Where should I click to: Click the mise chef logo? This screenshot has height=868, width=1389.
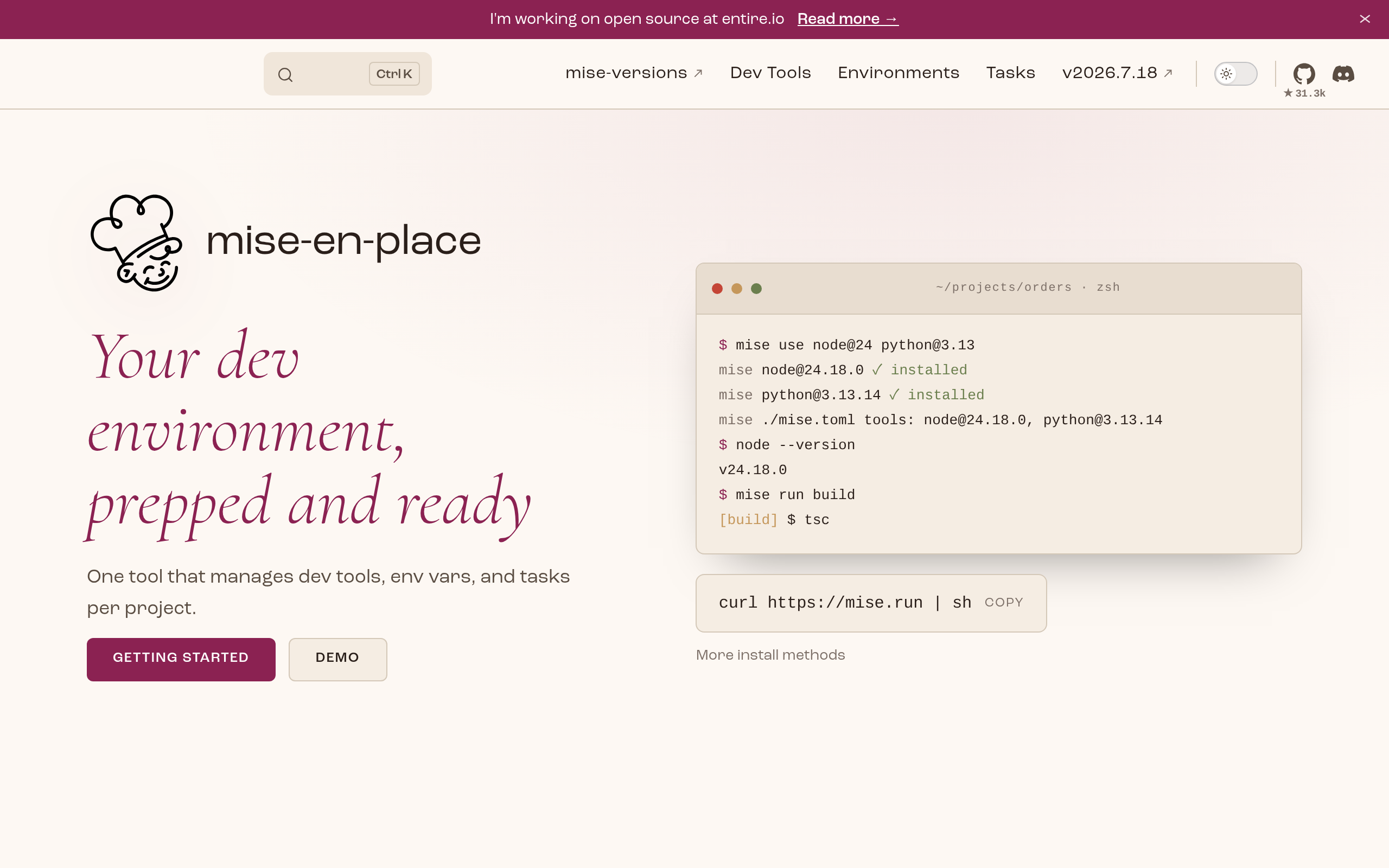[x=137, y=243]
